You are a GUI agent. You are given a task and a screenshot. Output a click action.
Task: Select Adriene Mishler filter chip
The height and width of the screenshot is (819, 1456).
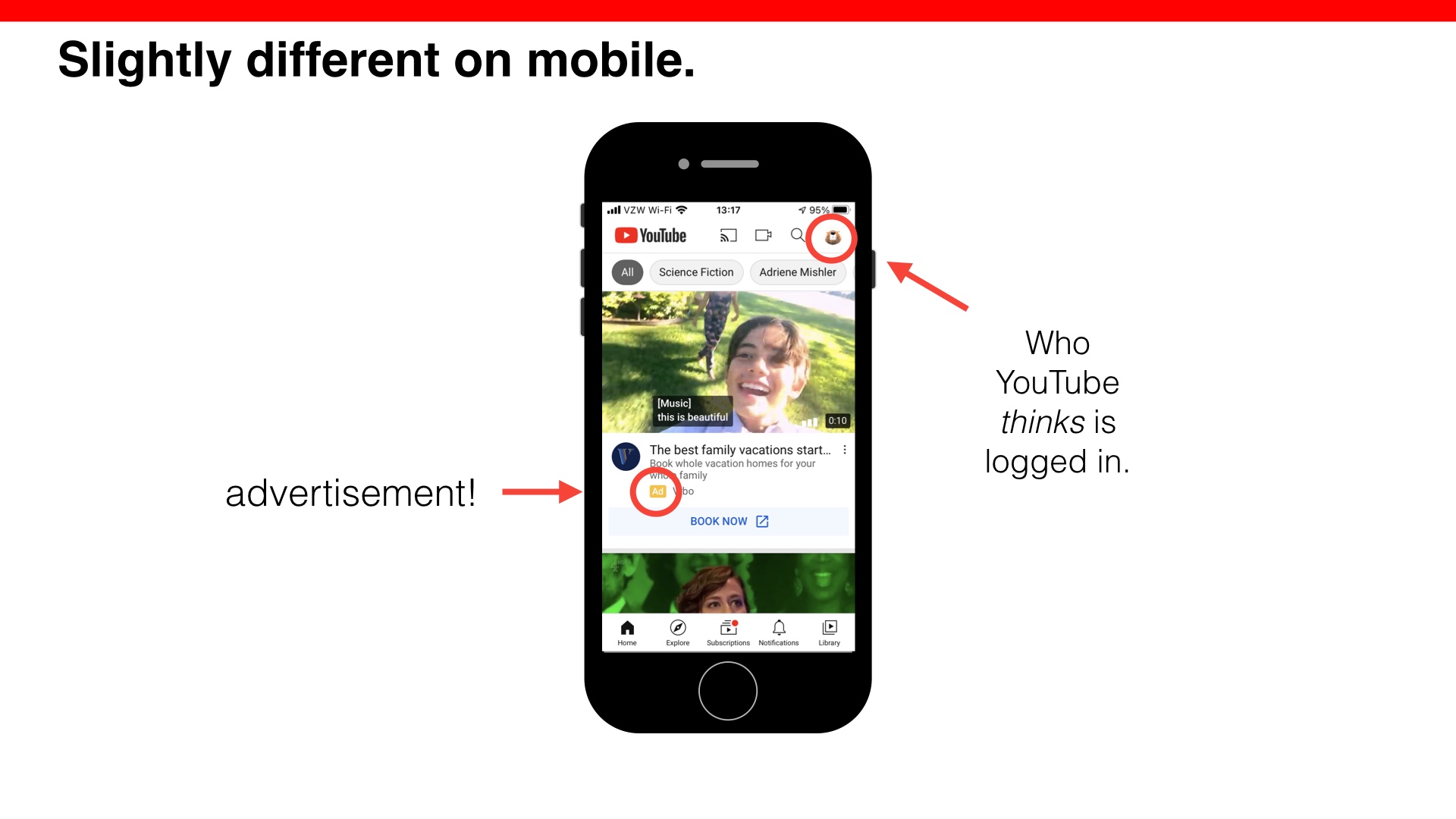click(x=797, y=272)
